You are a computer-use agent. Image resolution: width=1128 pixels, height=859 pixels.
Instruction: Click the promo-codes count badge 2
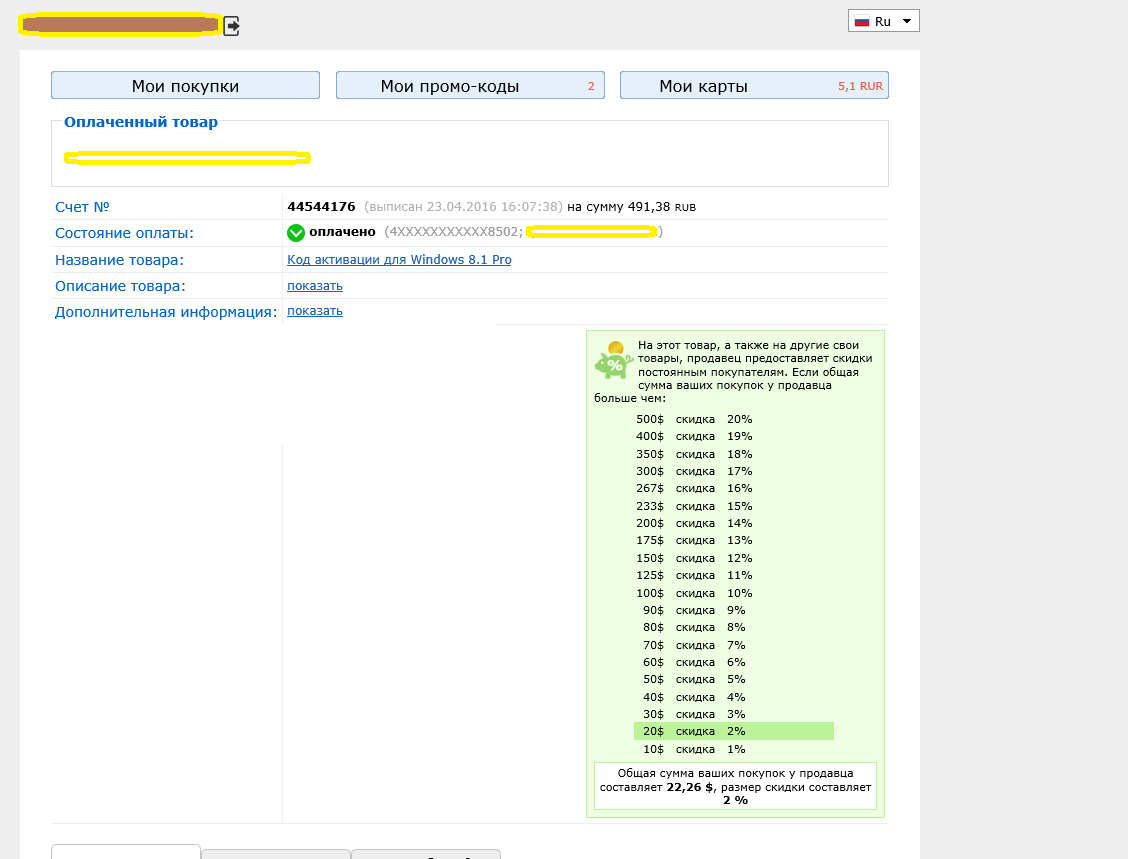click(591, 87)
